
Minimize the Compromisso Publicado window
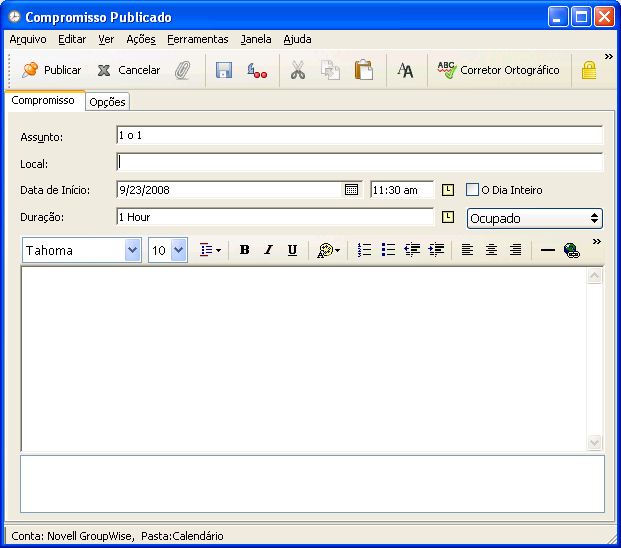click(x=558, y=17)
